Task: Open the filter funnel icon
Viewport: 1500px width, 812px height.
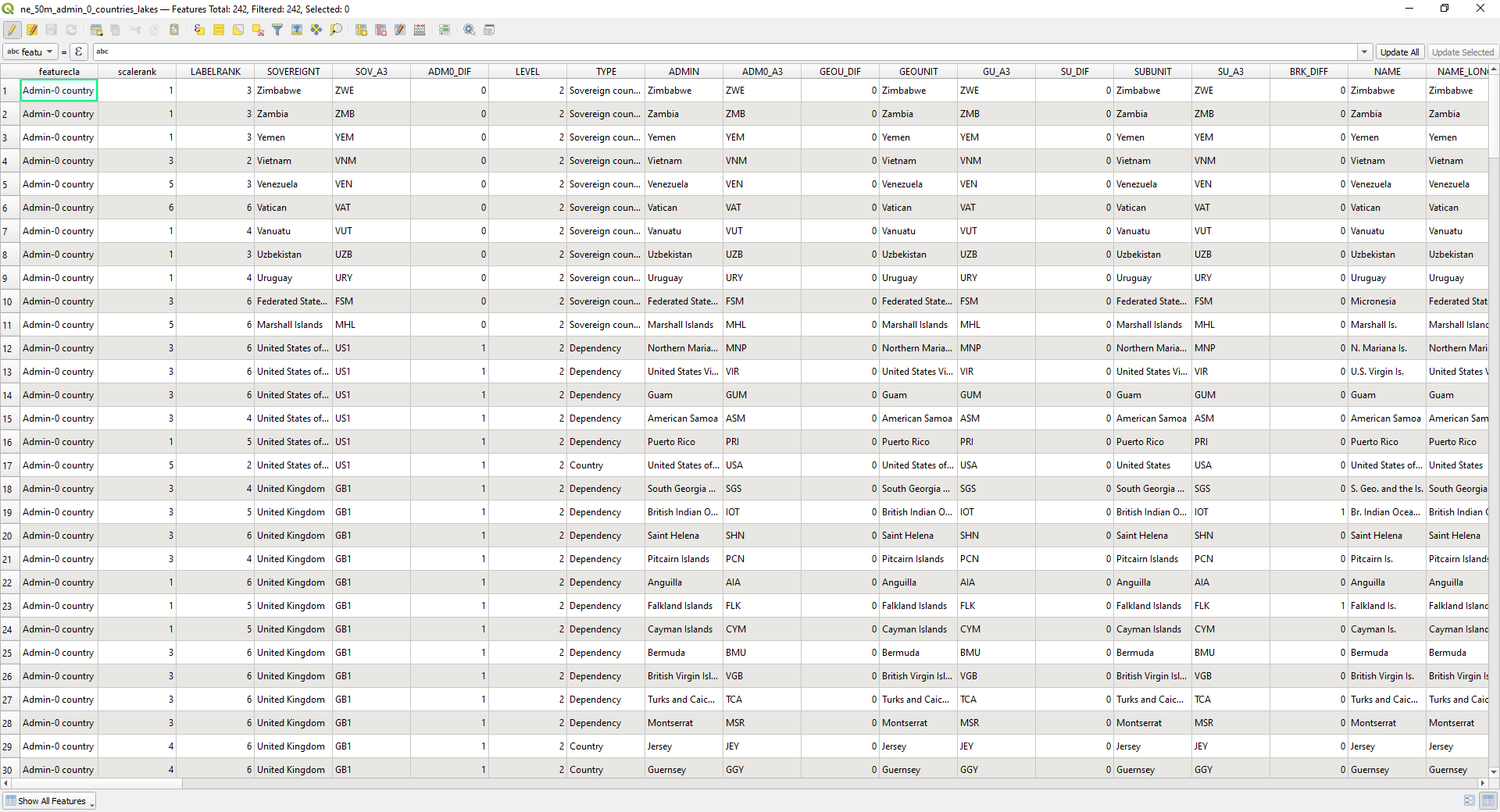Action: click(277, 30)
